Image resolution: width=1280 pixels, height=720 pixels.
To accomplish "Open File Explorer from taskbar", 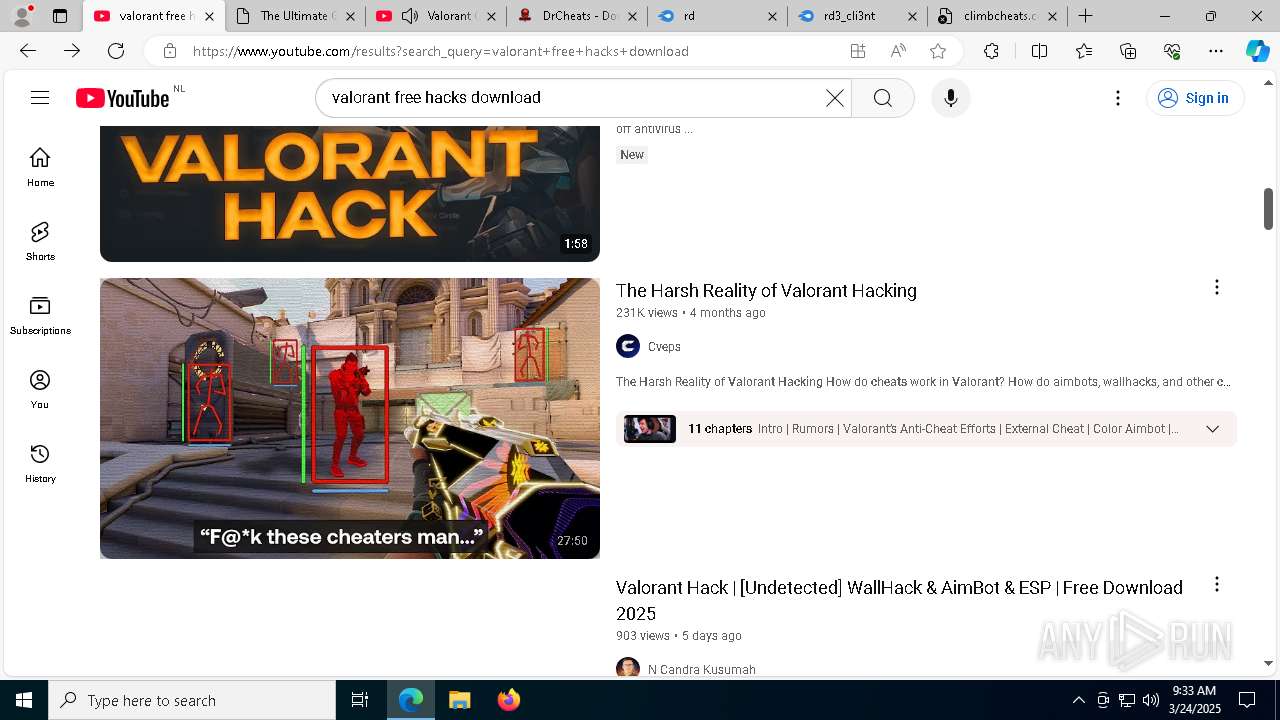I will coord(459,700).
